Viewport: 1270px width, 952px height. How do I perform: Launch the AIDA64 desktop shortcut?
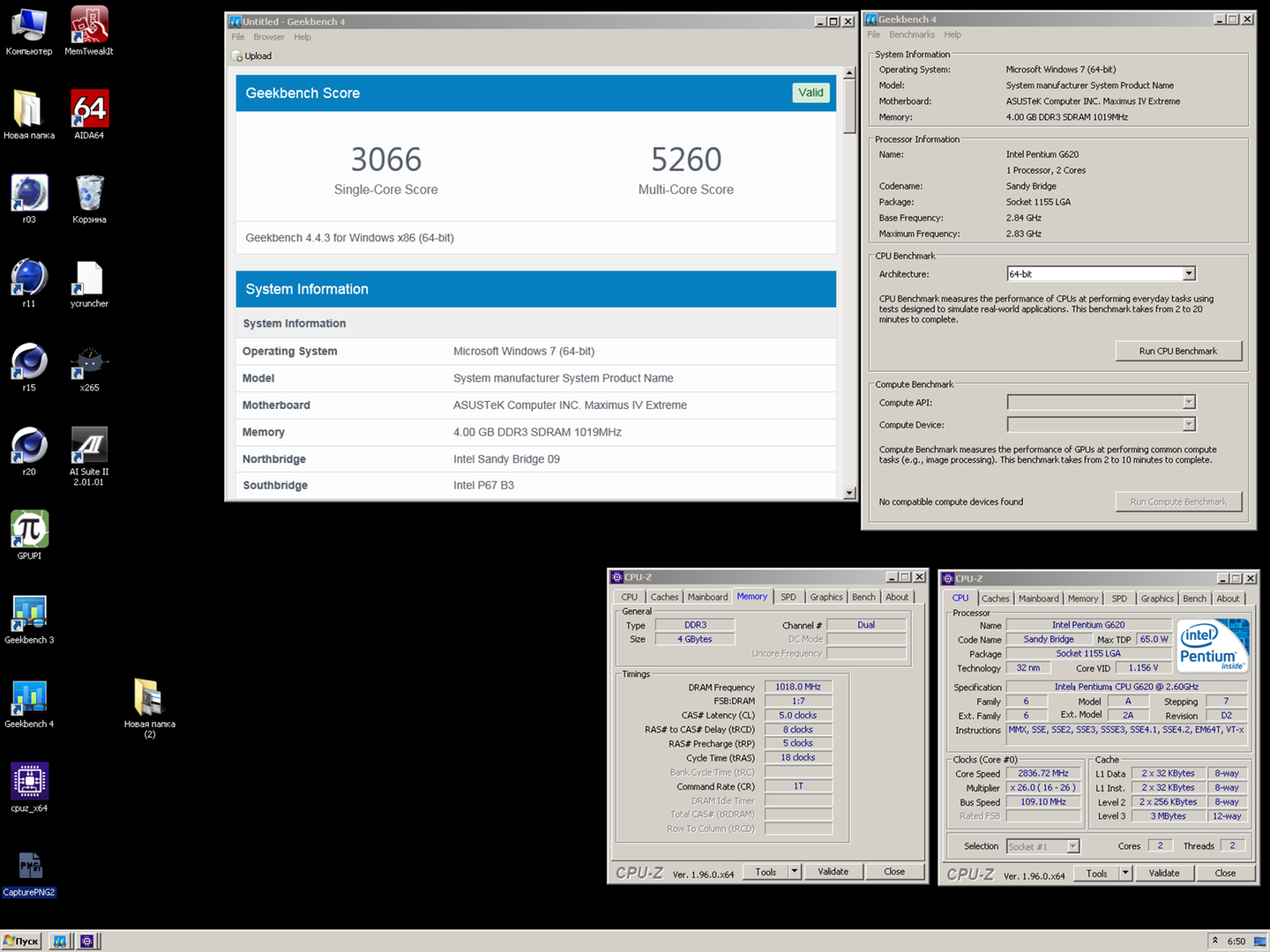pos(89,115)
